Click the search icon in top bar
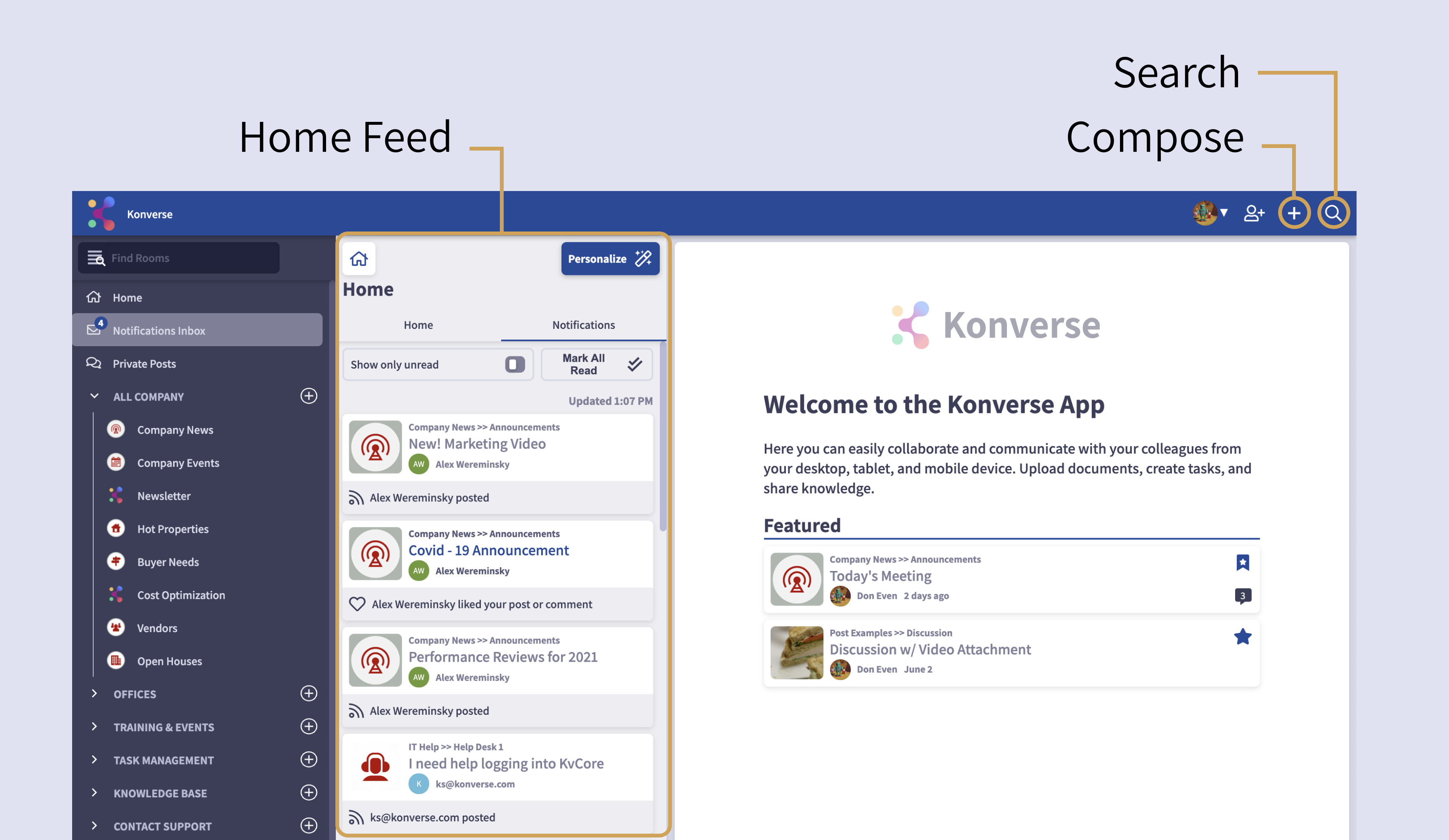 pyautogui.click(x=1335, y=212)
